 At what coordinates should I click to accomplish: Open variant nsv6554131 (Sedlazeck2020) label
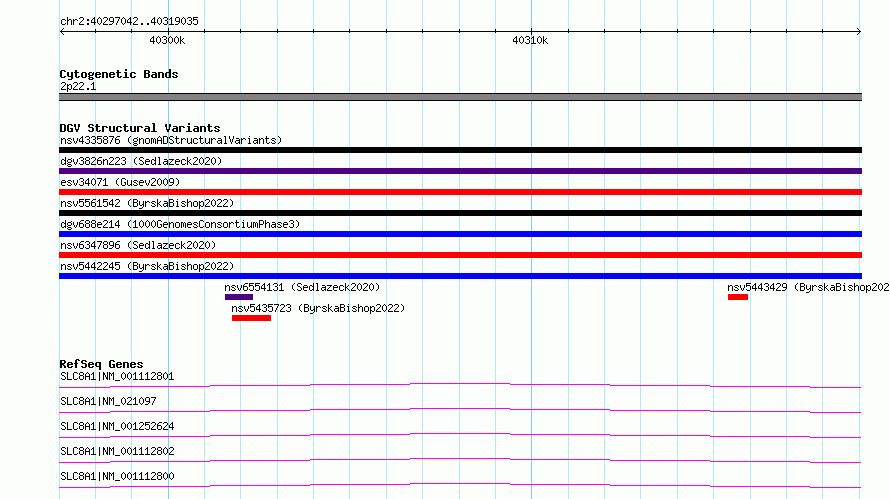click(302, 287)
